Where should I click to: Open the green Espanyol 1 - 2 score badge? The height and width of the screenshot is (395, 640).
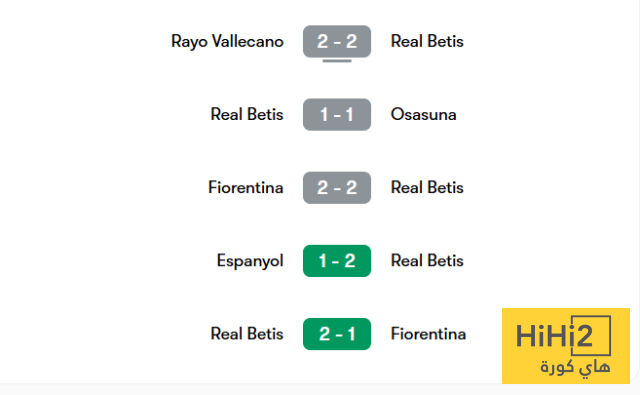(x=337, y=261)
